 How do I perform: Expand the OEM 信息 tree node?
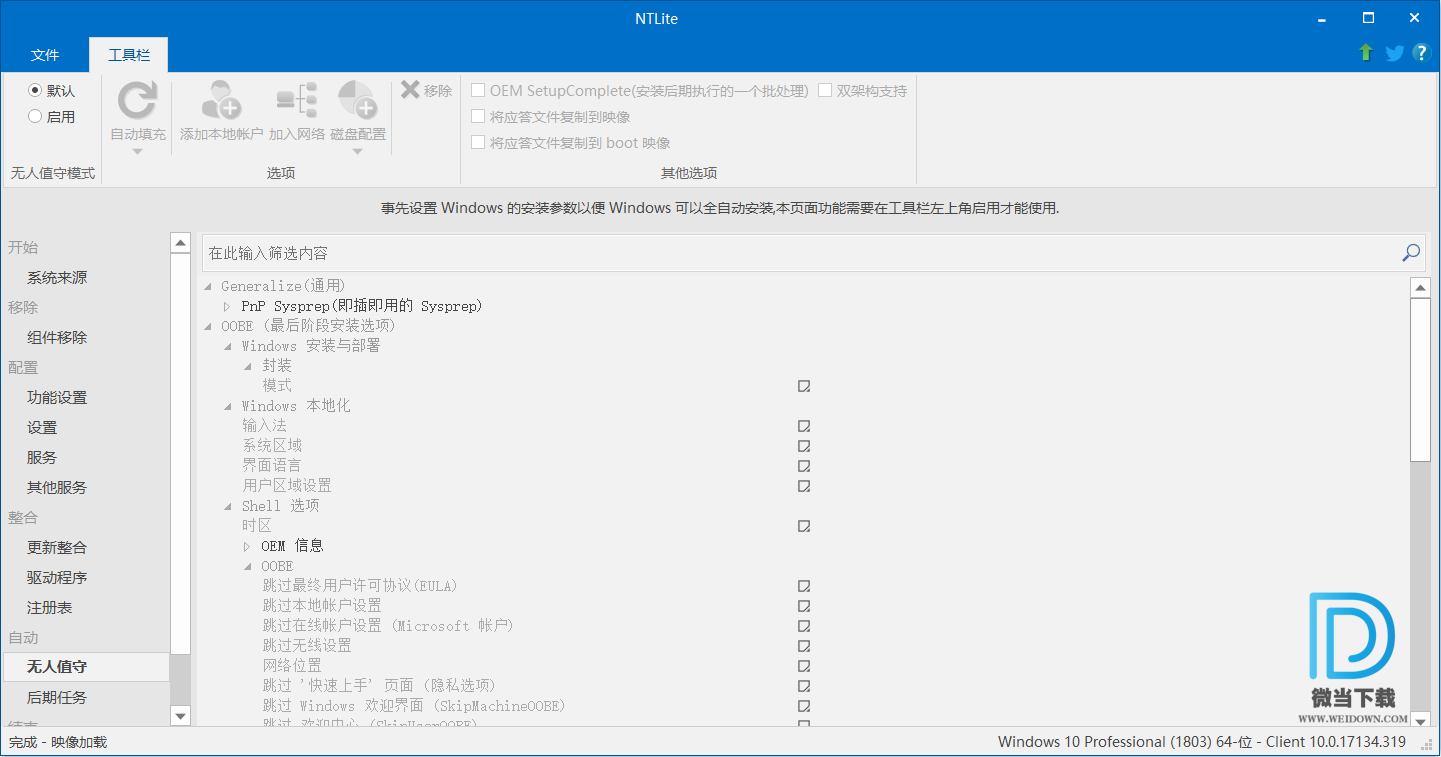click(x=248, y=546)
